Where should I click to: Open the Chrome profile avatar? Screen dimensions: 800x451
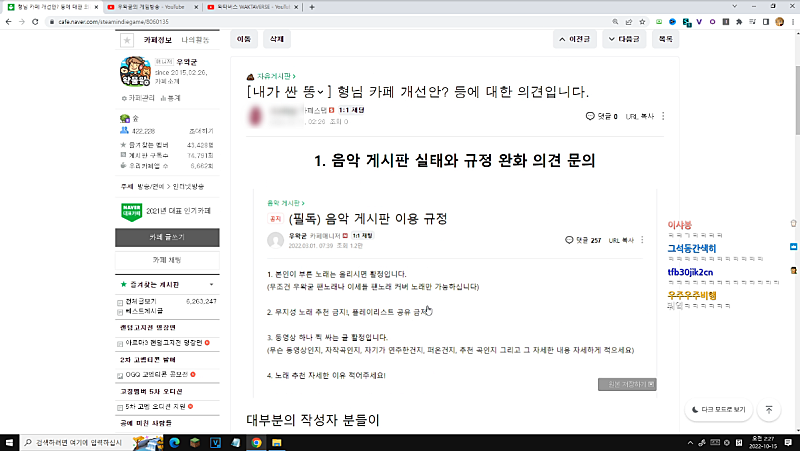tap(779, 22)
